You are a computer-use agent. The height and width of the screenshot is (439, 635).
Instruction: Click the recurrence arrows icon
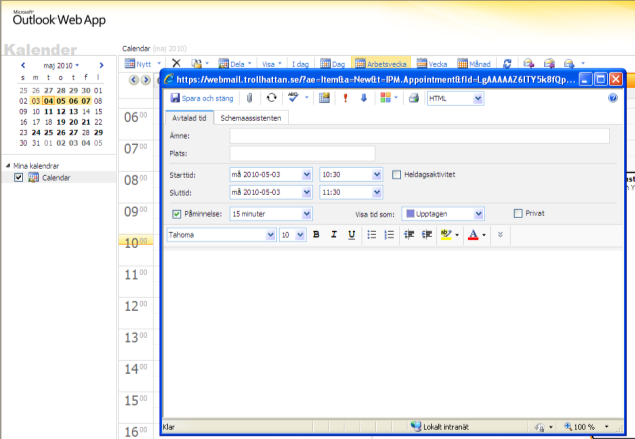271,98
